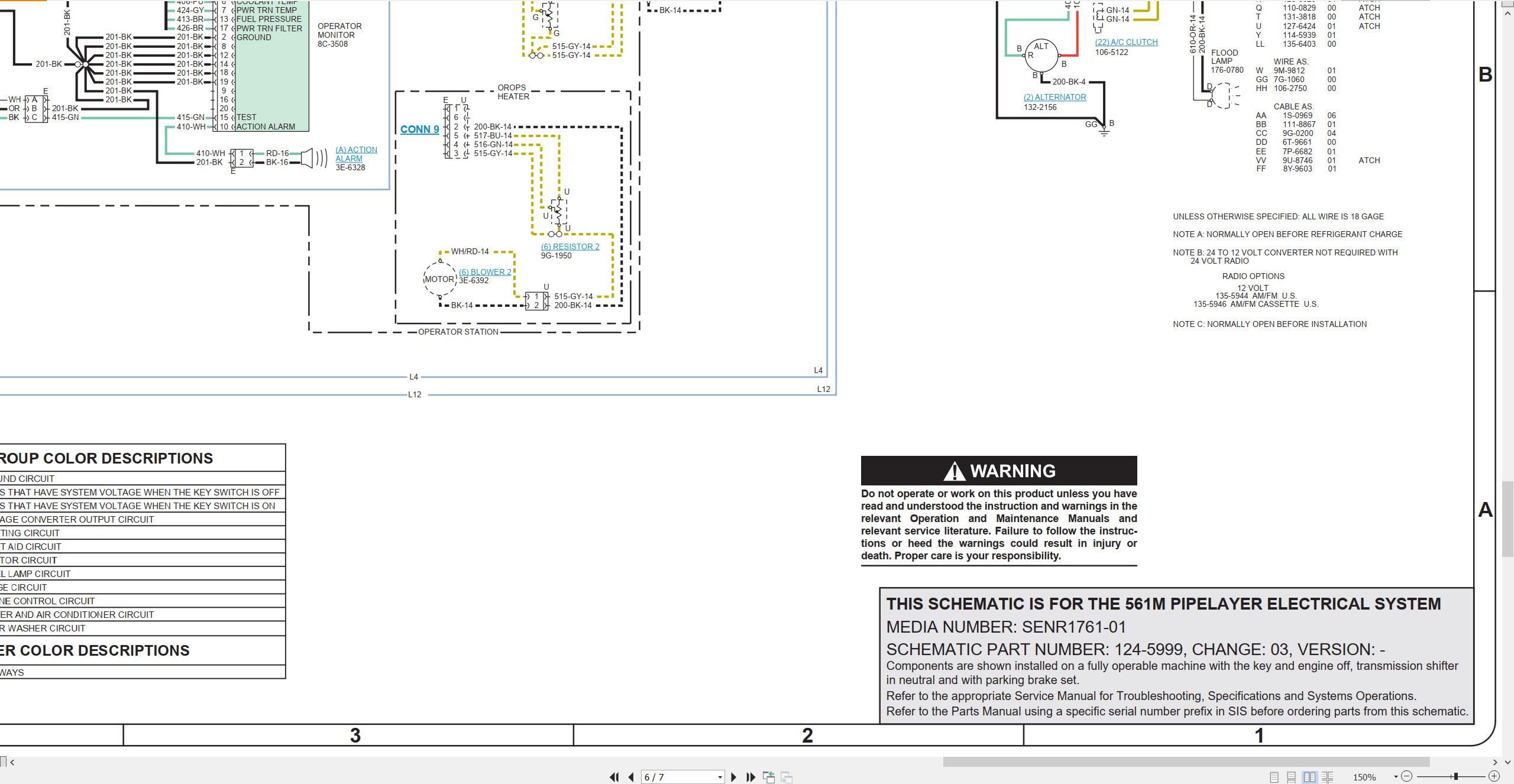This screenshot has height=784, width=1514.
Task: Click the SCHEMATIC PART NUMBER line
Action: (x=1135, y=649)
